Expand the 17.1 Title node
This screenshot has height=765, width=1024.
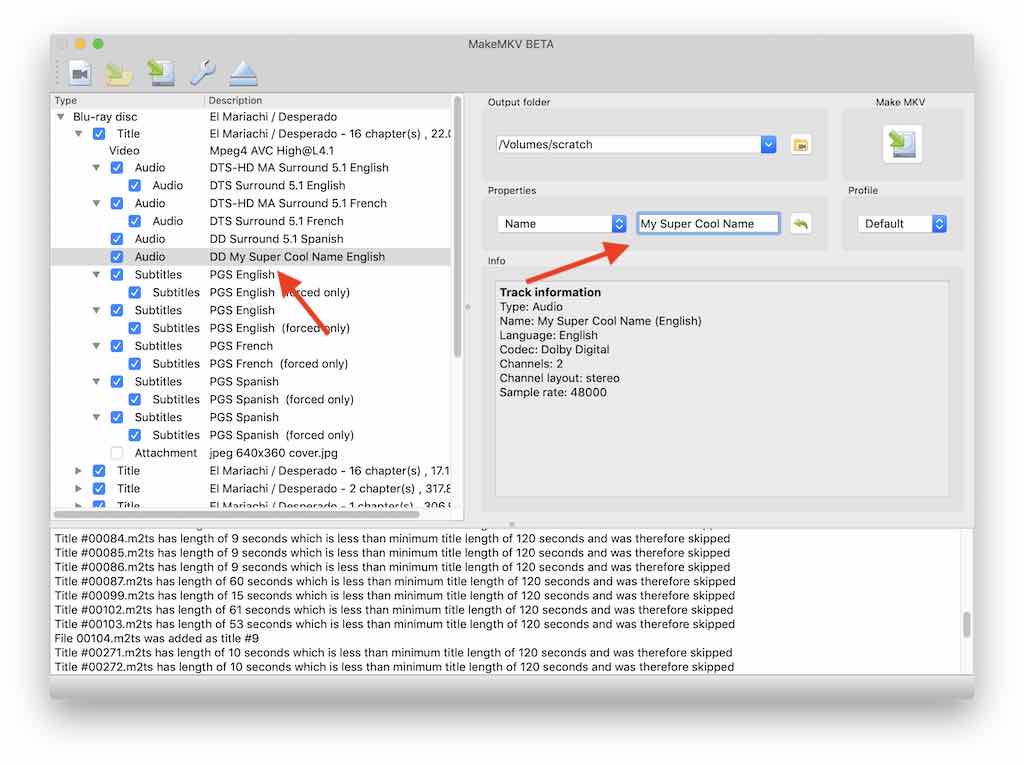pos(78,470)
